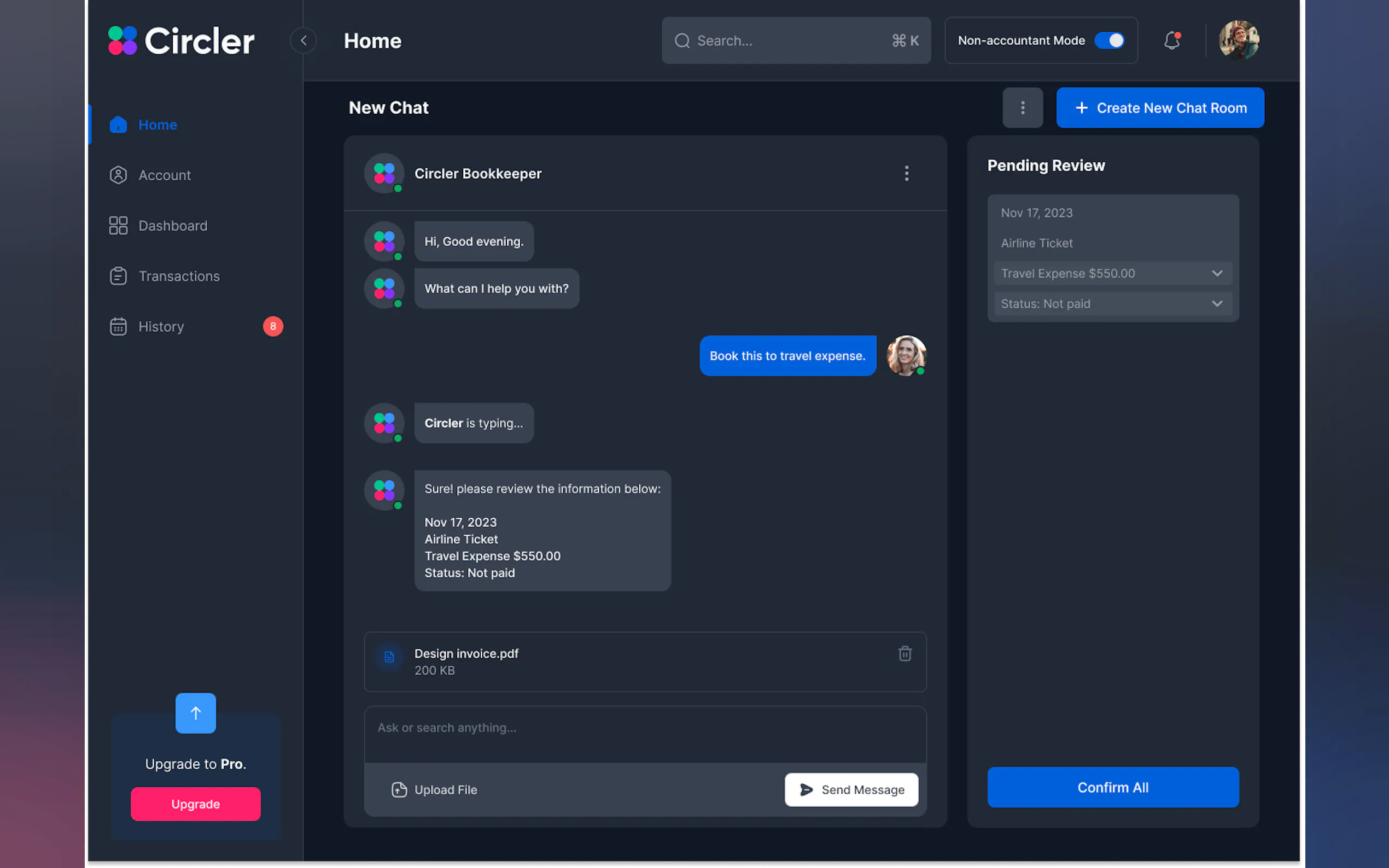Click Create New Chat Room button
Viewport: 1389px width, 868px height.
(1159, 108)
